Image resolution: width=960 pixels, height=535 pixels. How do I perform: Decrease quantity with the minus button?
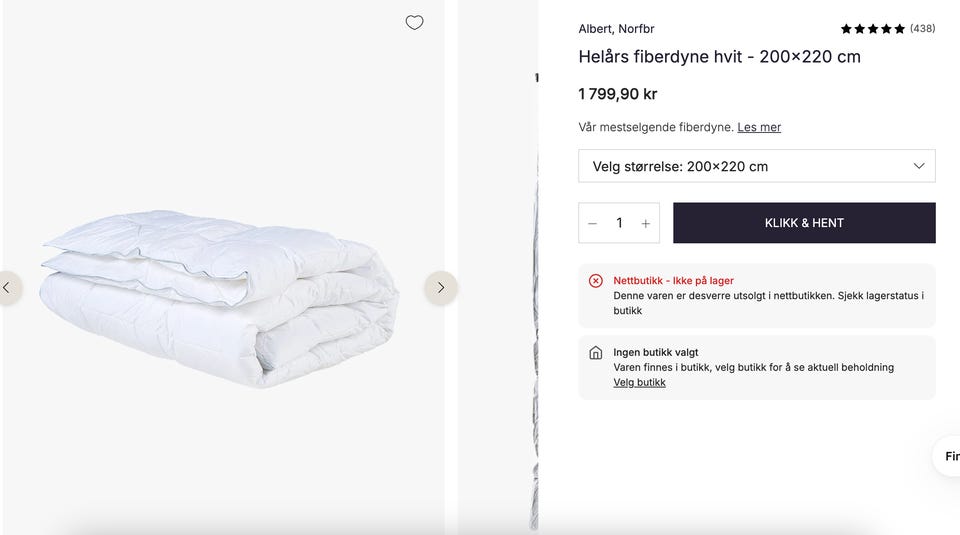(593, 223)
